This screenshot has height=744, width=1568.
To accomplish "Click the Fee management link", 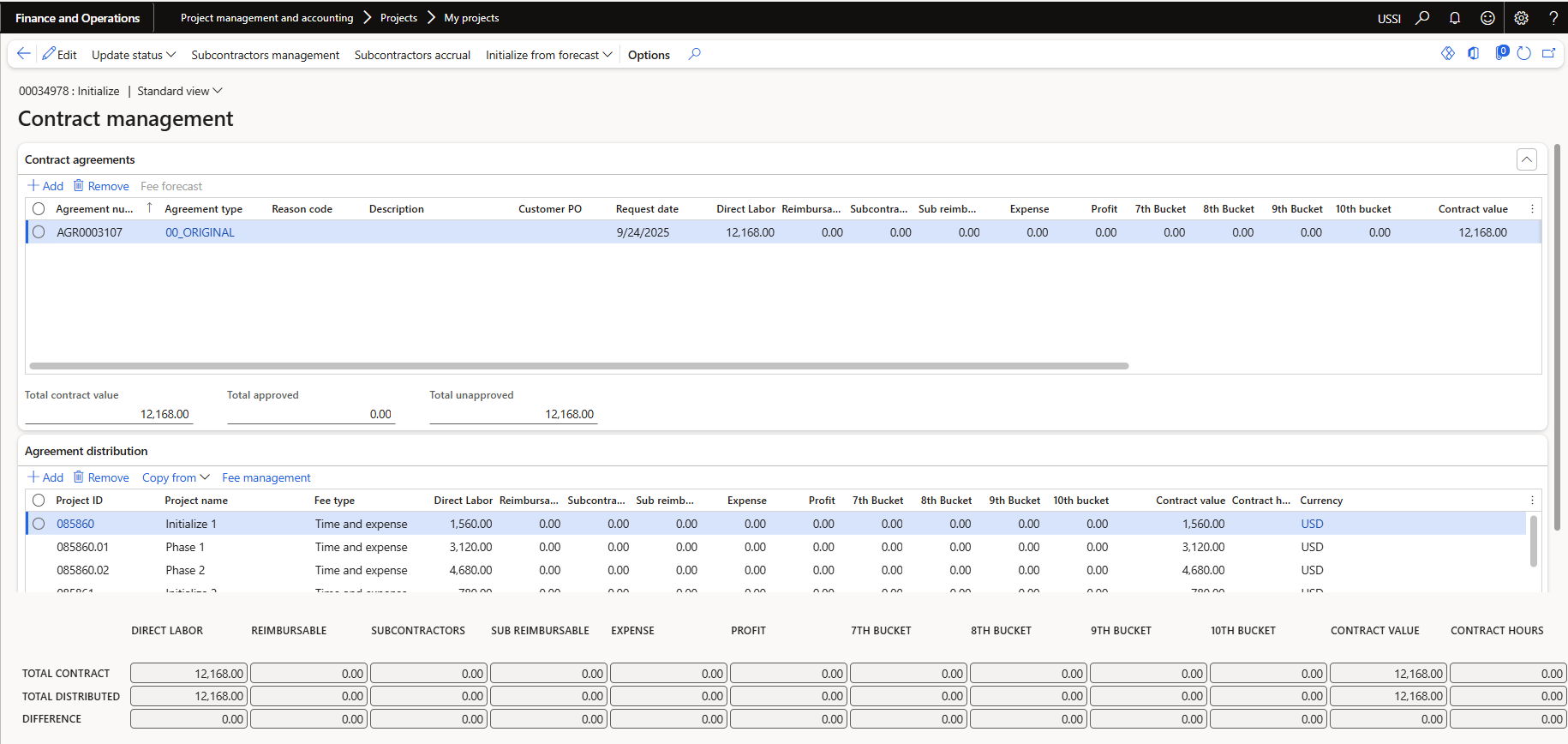I will pos(266,477).
